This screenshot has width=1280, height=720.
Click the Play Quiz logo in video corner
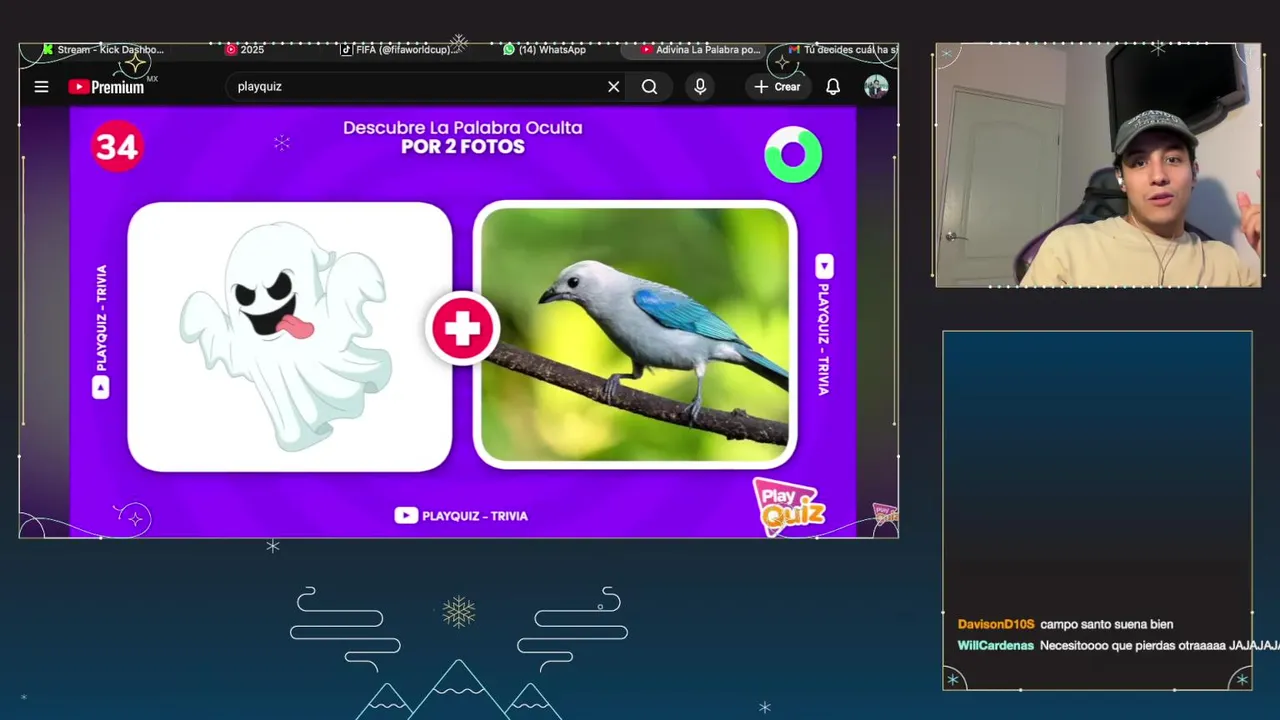(x=788, y=507)
